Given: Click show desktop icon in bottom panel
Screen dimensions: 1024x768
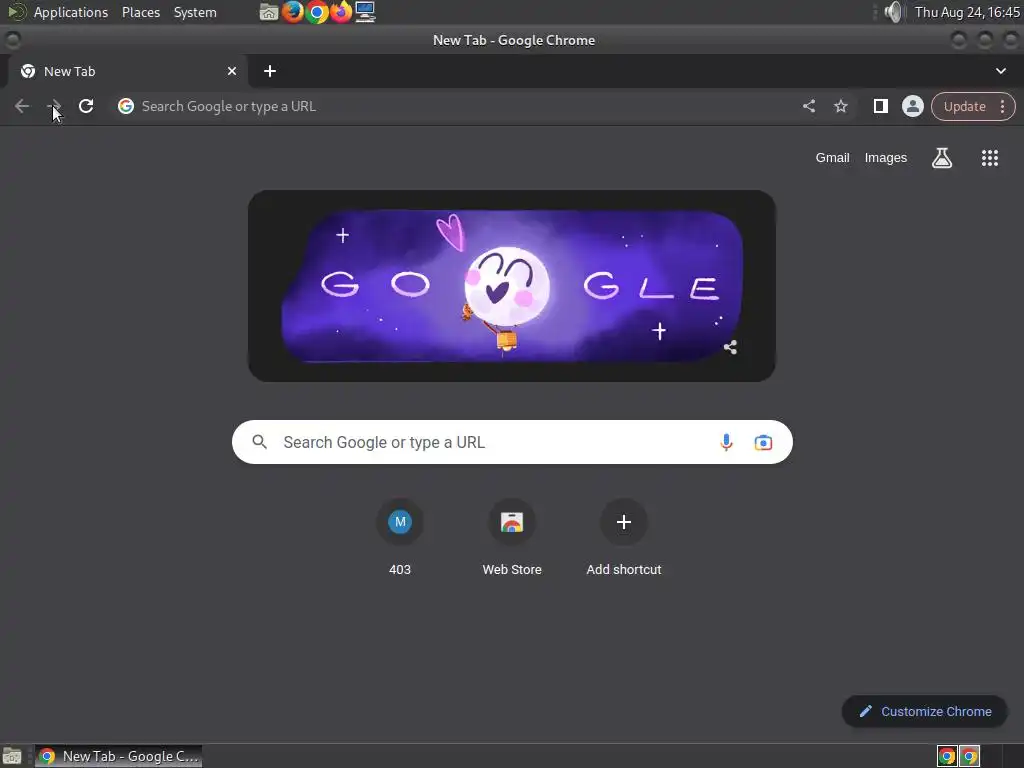Looking at the screenshot, I should coord(12,756).
